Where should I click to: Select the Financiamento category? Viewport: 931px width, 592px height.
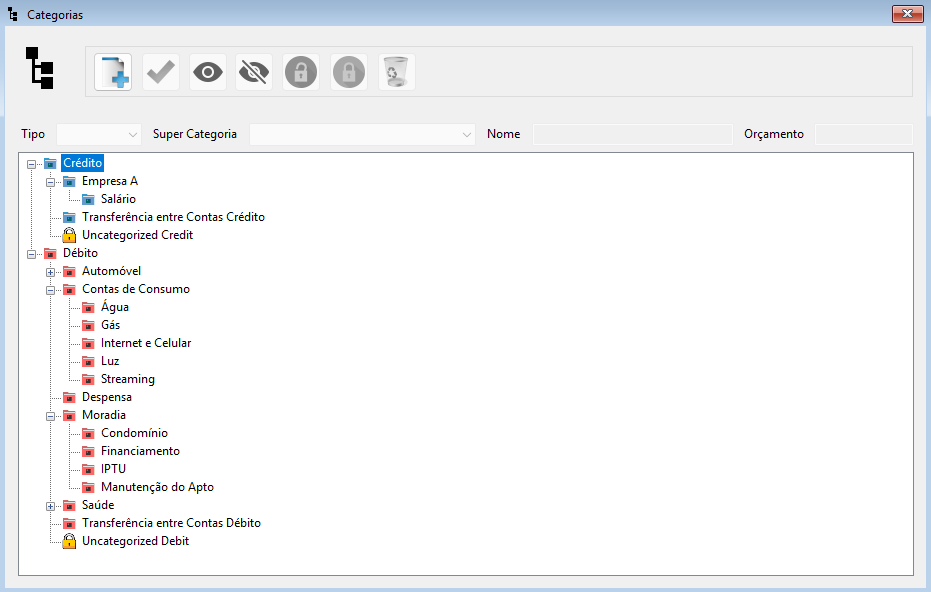tap(140, 451)
